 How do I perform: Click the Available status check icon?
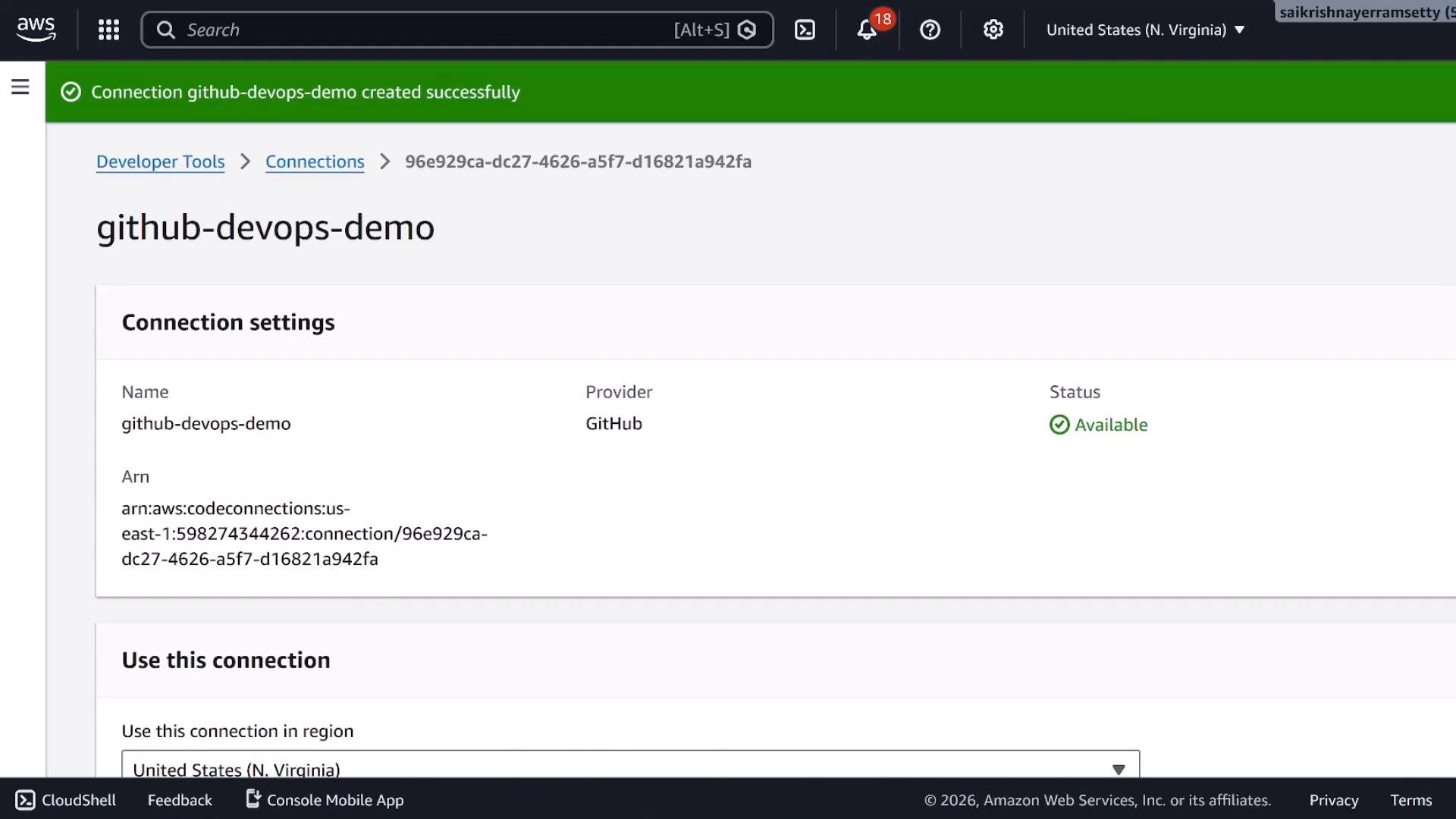[1059, 425]
